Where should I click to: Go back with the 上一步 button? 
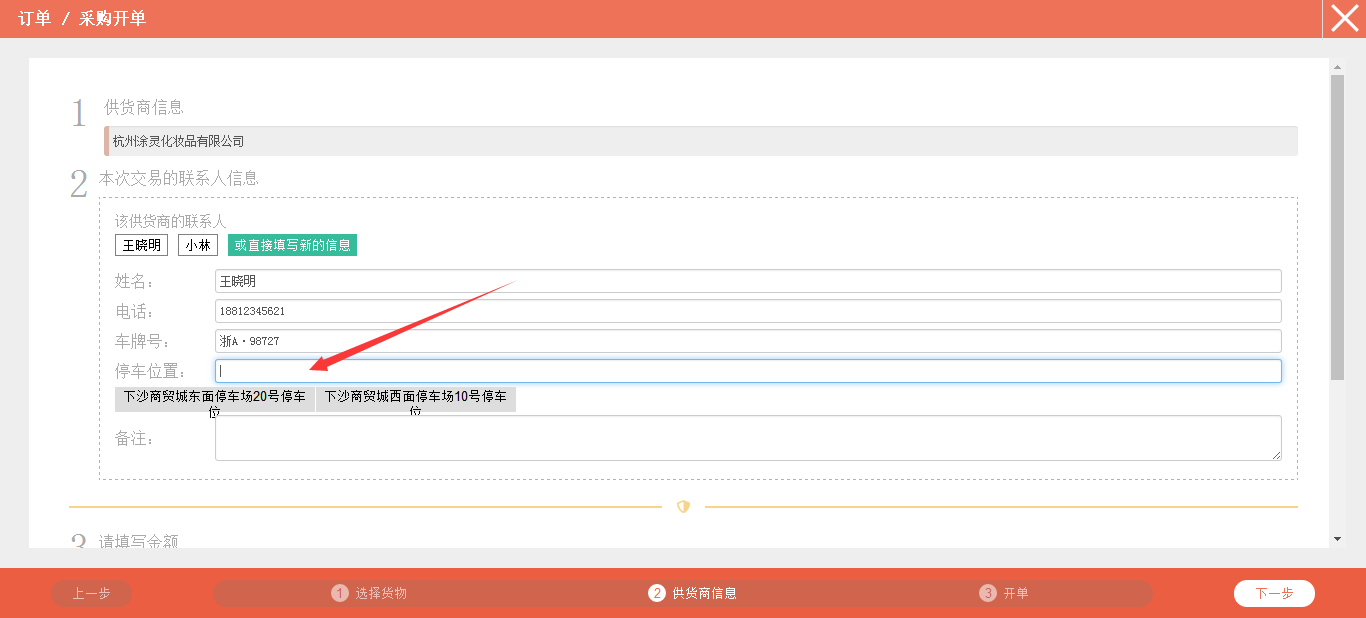pos(91,593)
